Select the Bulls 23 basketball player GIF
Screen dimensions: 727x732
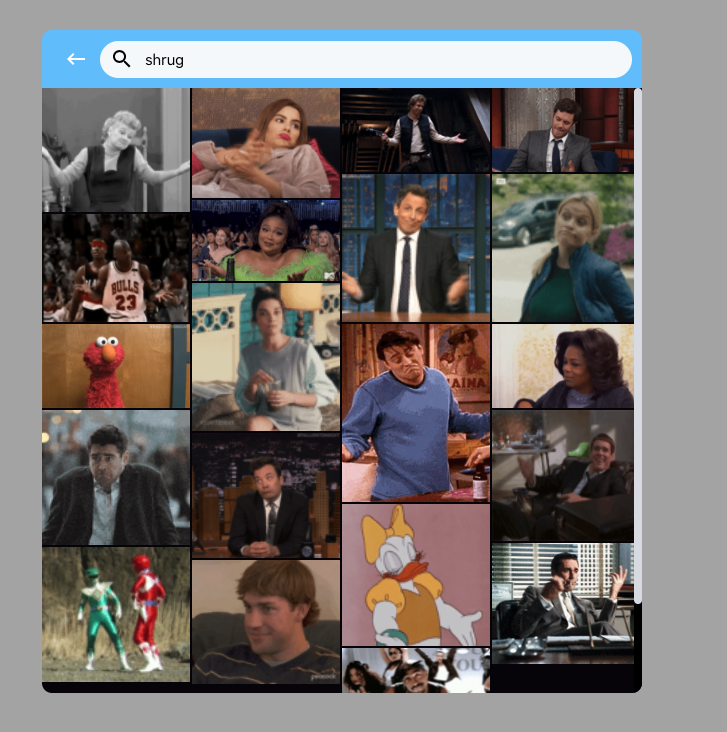(116, 268)
